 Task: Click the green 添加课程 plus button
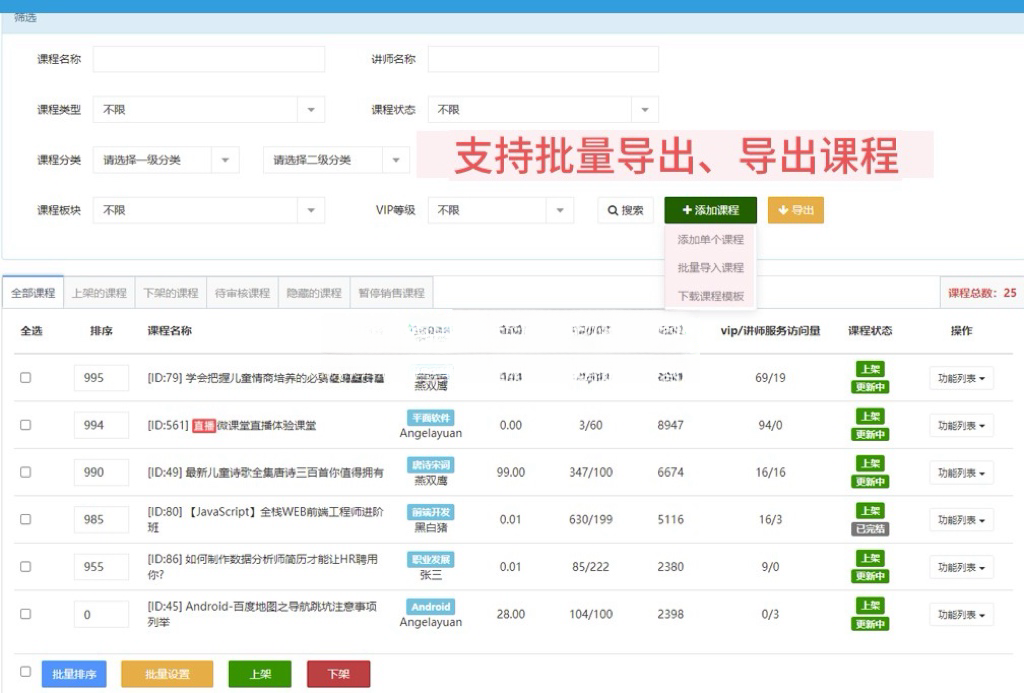coord(710,210)
